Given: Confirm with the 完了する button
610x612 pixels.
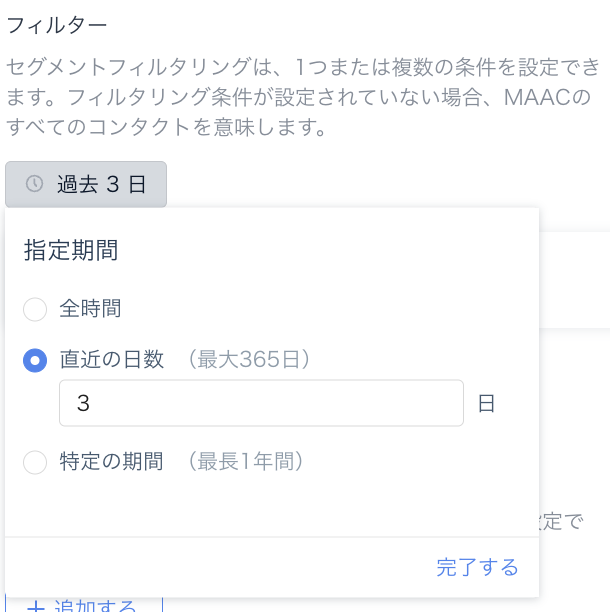Looking at the screenshot, I should (x=477, y=568).
